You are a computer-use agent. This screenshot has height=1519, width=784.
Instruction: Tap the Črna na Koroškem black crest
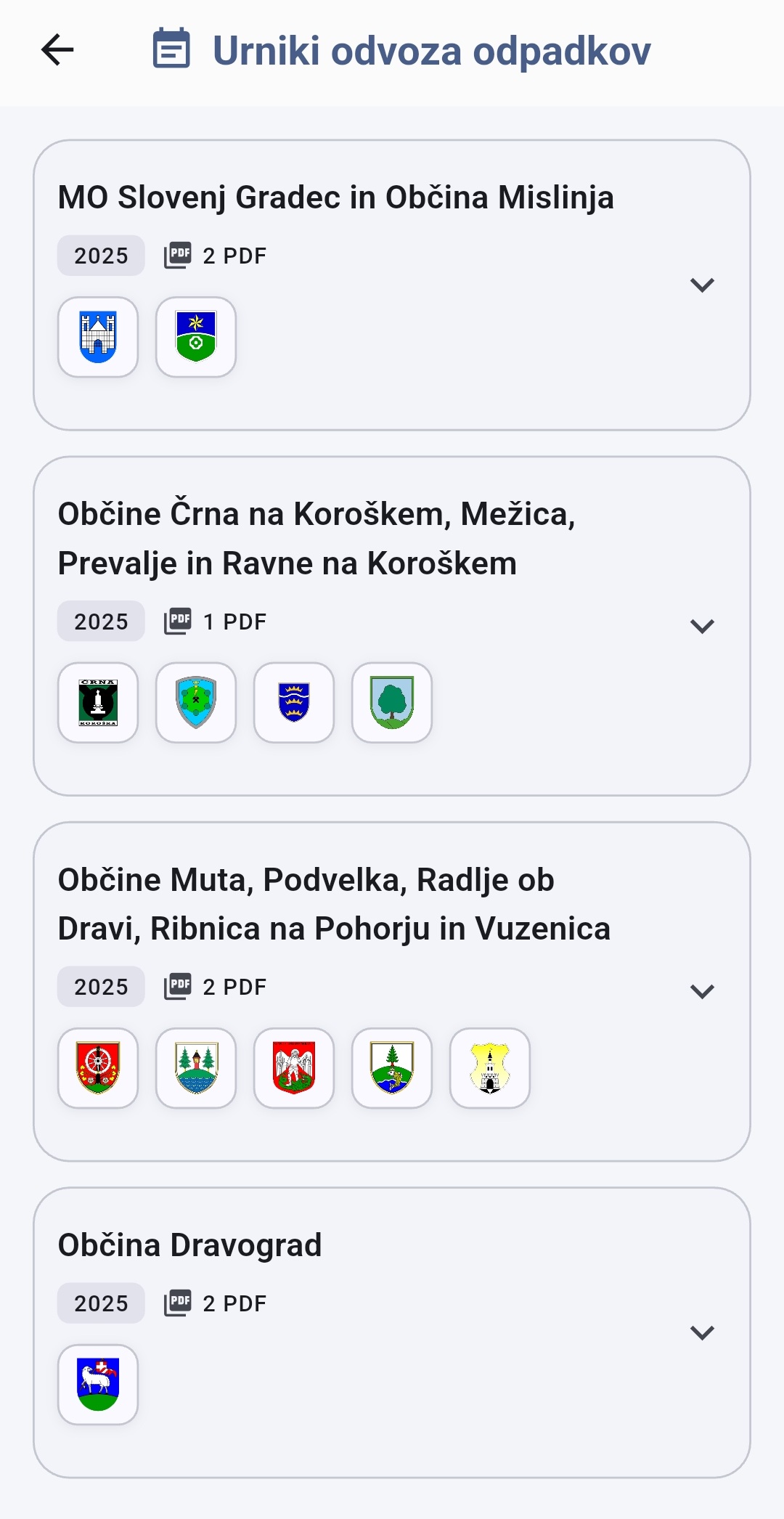point(98,702)
